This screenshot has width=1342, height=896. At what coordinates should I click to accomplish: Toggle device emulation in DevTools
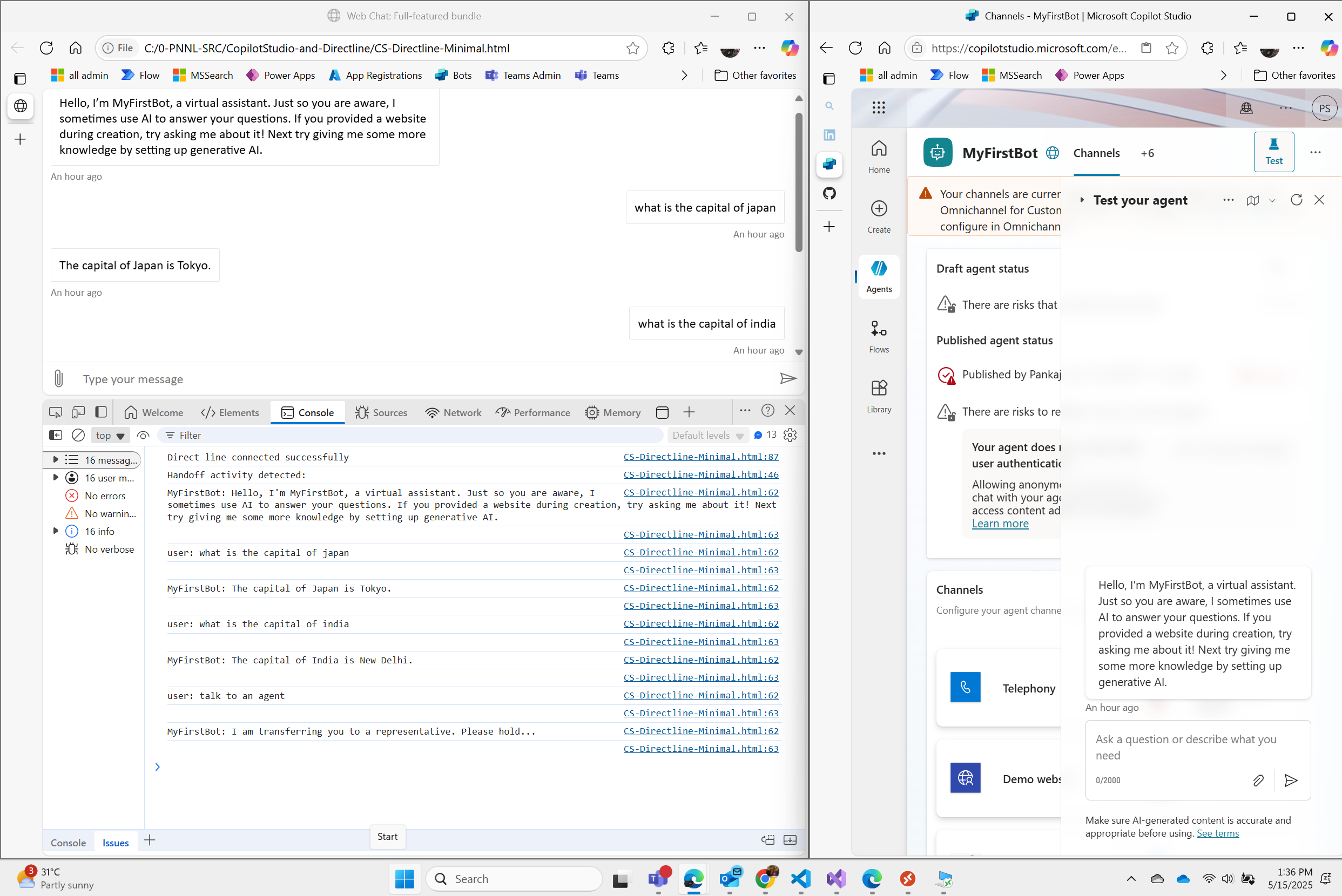[x=78, y=412]
